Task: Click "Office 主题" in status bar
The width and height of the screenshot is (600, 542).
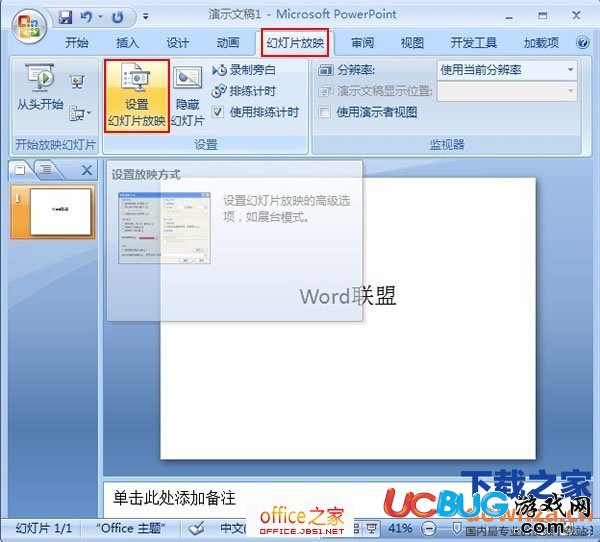Action: point(130,529)
